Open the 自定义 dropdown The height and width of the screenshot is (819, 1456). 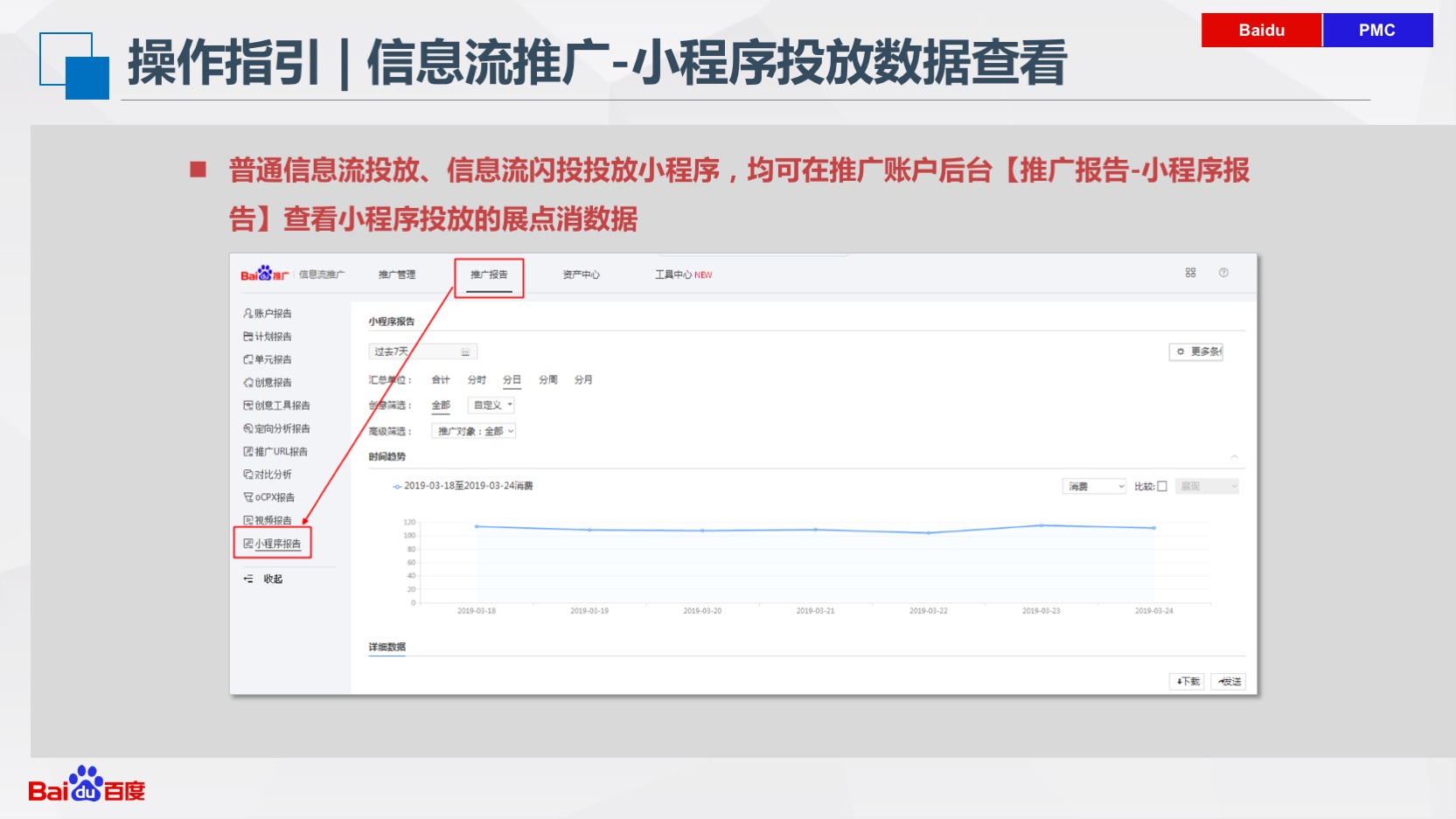tap(491, 405)
